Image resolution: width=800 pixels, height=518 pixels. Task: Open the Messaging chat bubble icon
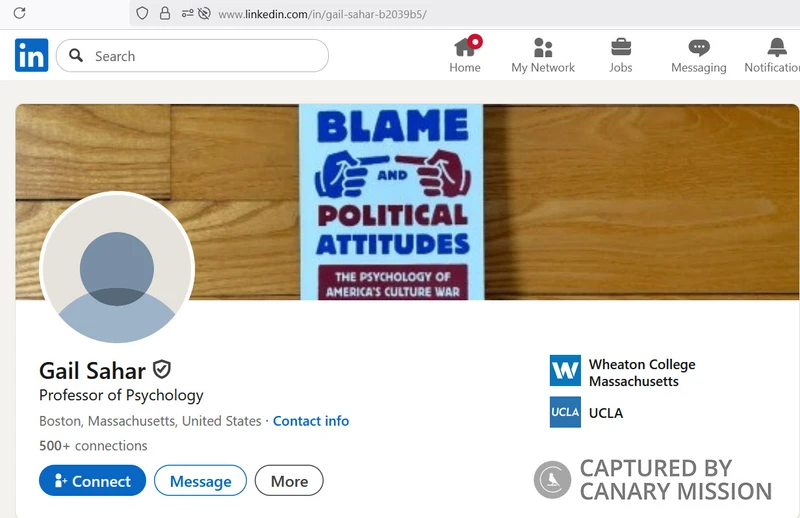[x=698, y=47]
